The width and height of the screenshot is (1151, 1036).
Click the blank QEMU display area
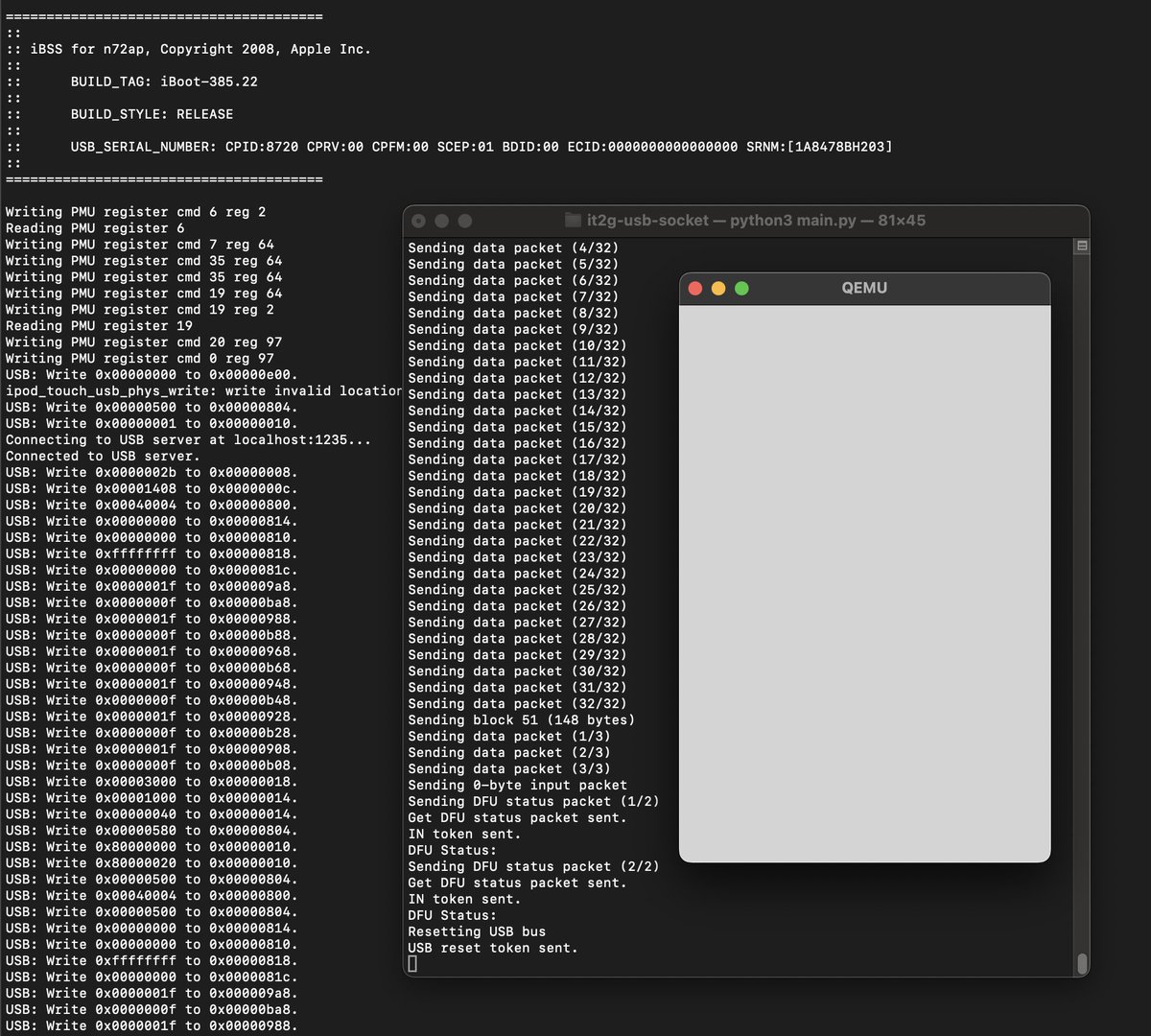pyautogui.click(x=864, y=583)
